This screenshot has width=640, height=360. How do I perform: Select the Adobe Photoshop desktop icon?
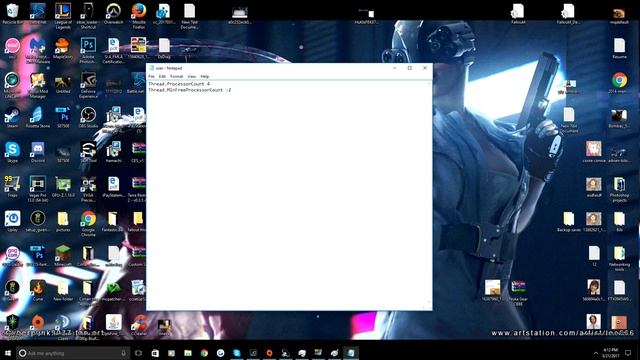(x=88, y=50)
